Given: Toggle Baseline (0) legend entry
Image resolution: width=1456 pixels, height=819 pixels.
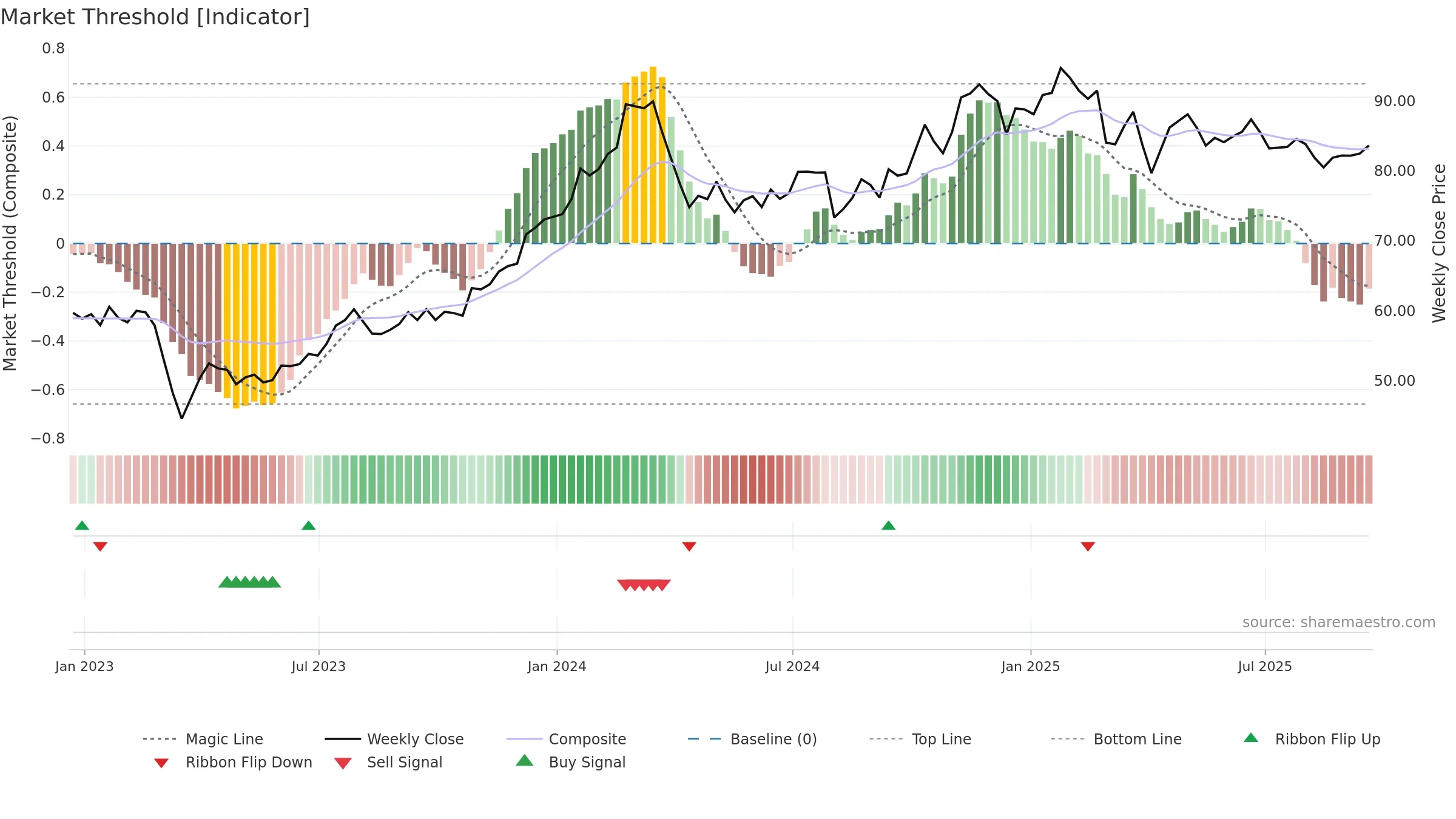Looking at the screenshot, I should click(x=752, y=739).
